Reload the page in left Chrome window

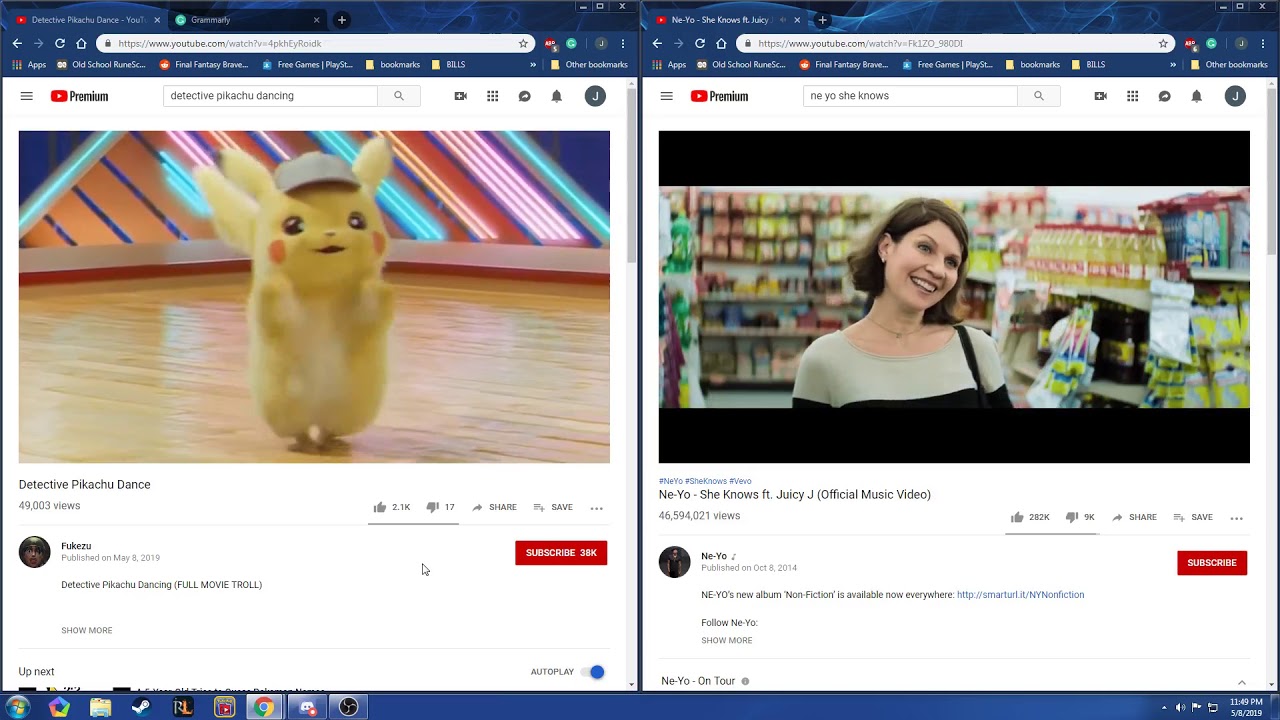coord(60,44)
